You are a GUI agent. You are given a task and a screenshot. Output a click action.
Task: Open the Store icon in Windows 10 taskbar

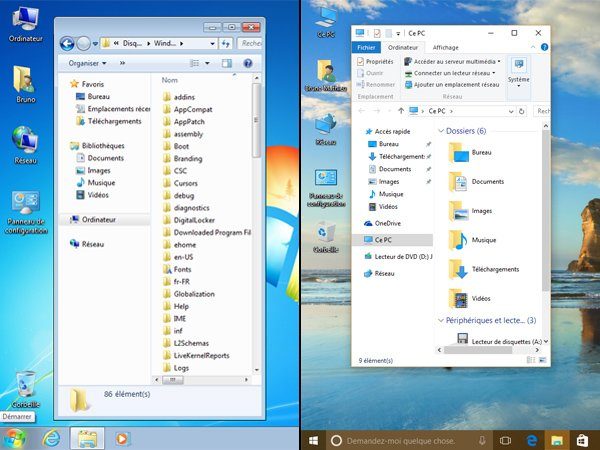(x=582, y=441)
